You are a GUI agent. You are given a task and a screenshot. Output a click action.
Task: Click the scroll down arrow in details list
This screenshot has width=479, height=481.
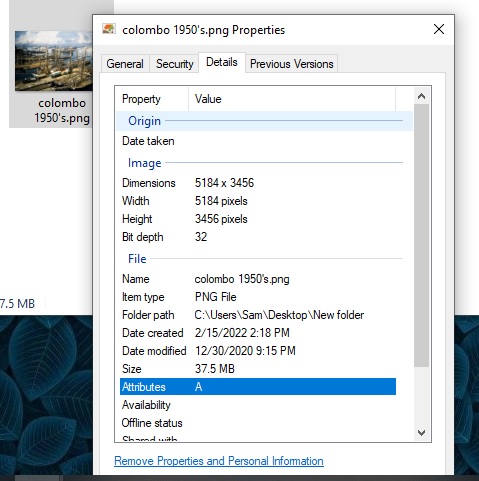tap(421, 433)
